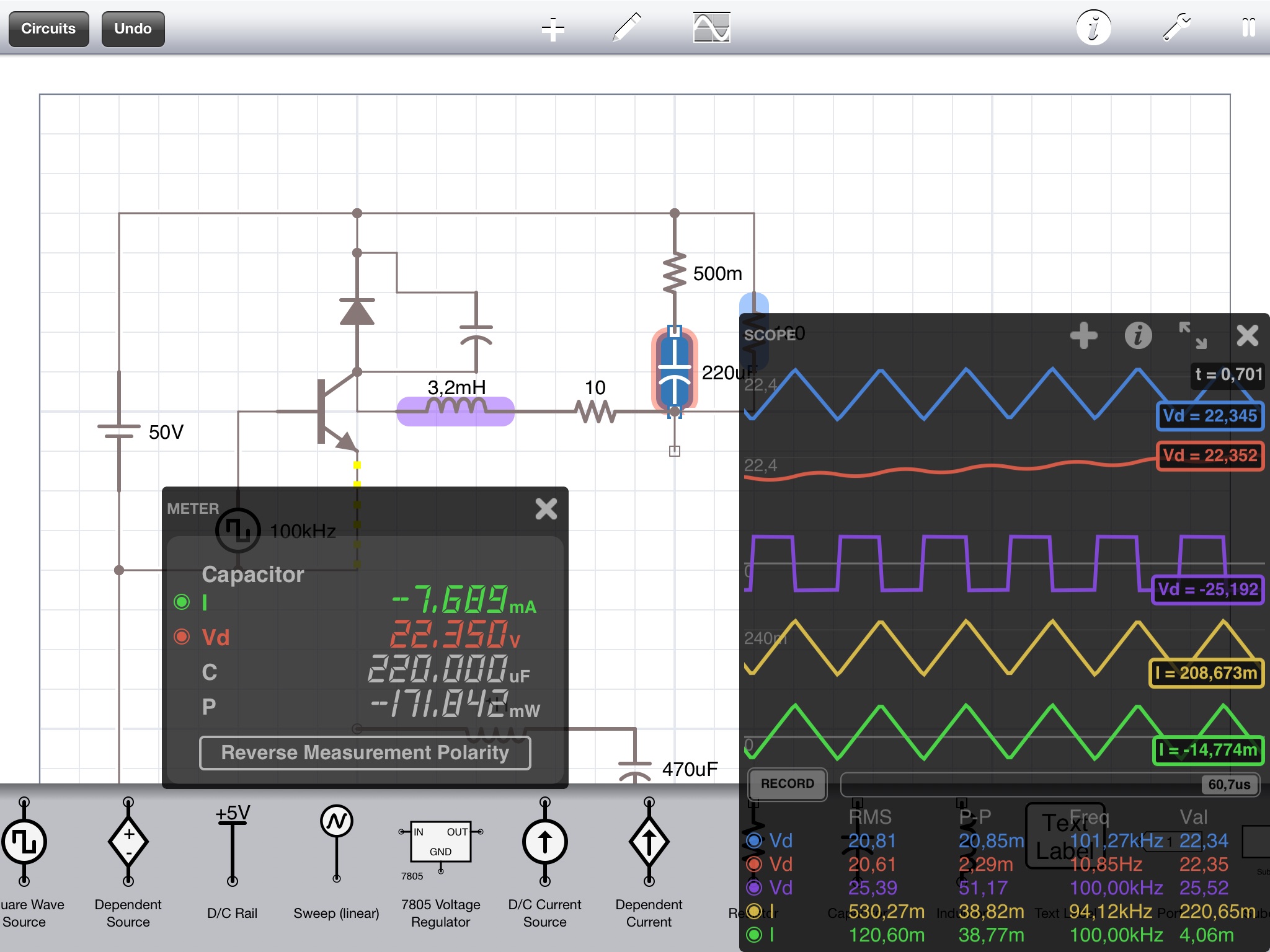Image resolution: width=1270 pixels, height=952 pixels.
Task: Toggle red Vd trace visibility
Action: coord(754,864)
